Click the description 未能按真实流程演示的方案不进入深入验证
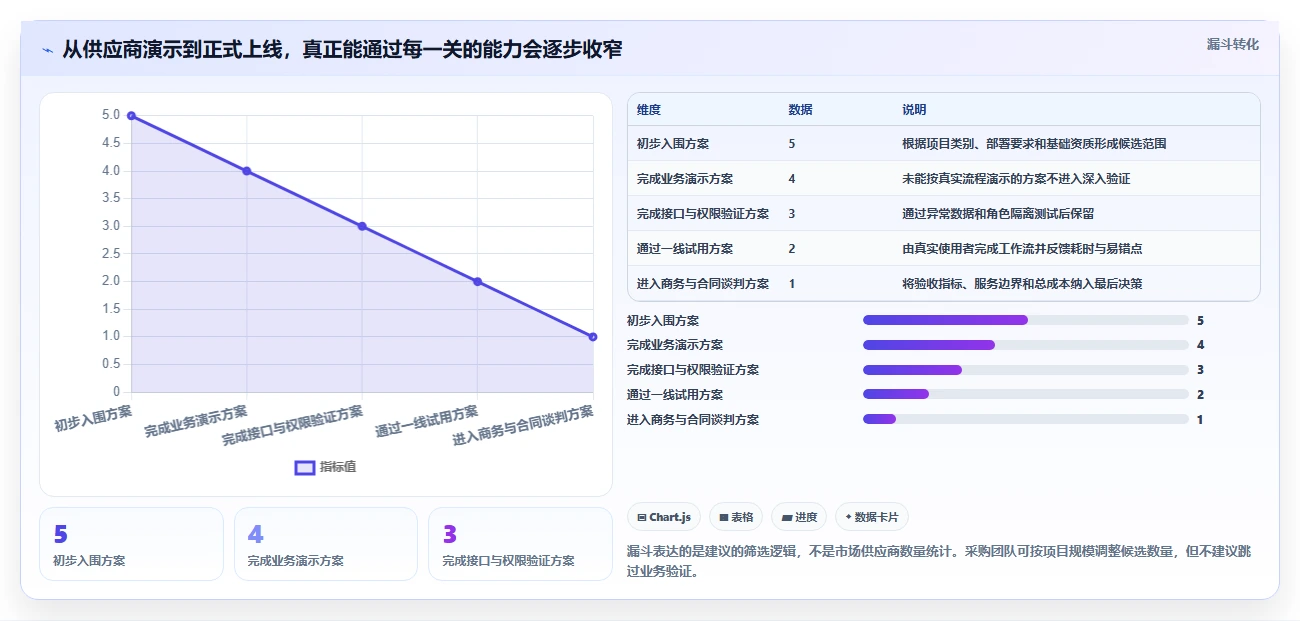The image size is (1300, 621). tap(1016, 179)
